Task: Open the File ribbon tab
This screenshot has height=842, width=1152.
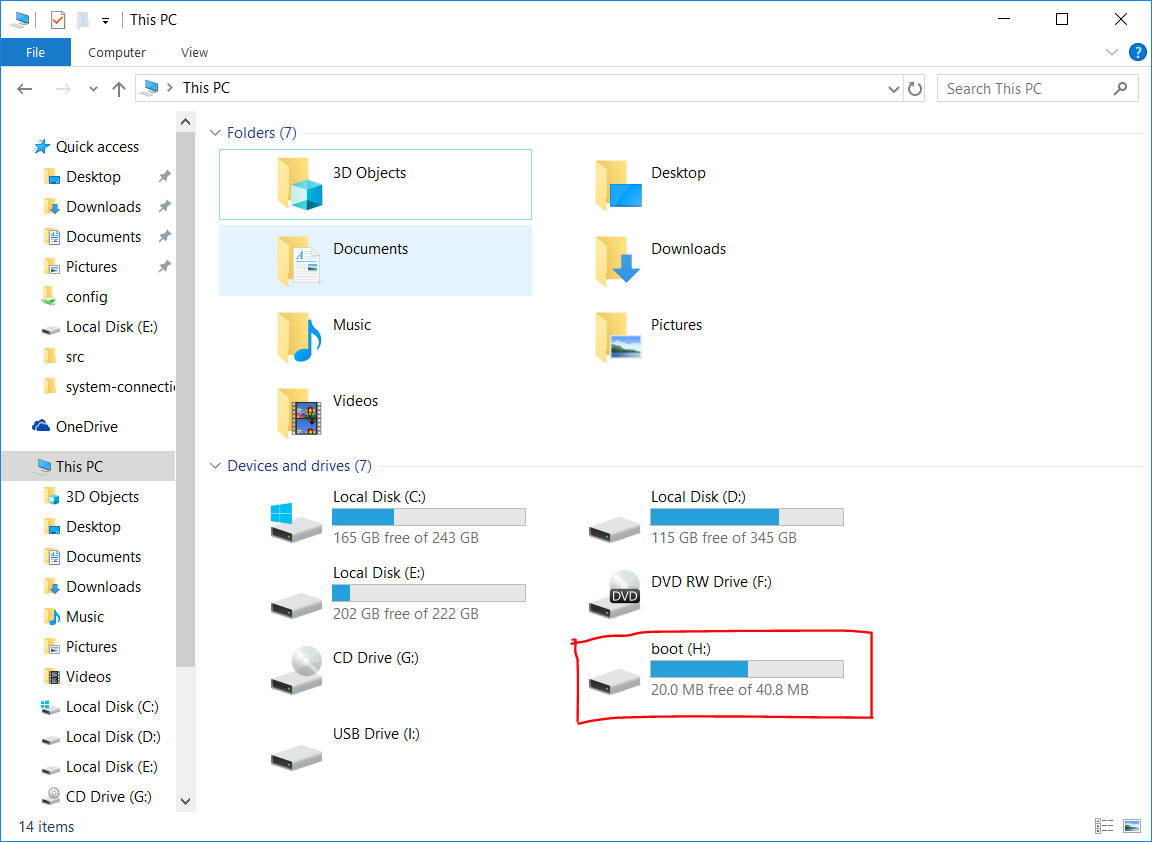Action: (35, 52)
